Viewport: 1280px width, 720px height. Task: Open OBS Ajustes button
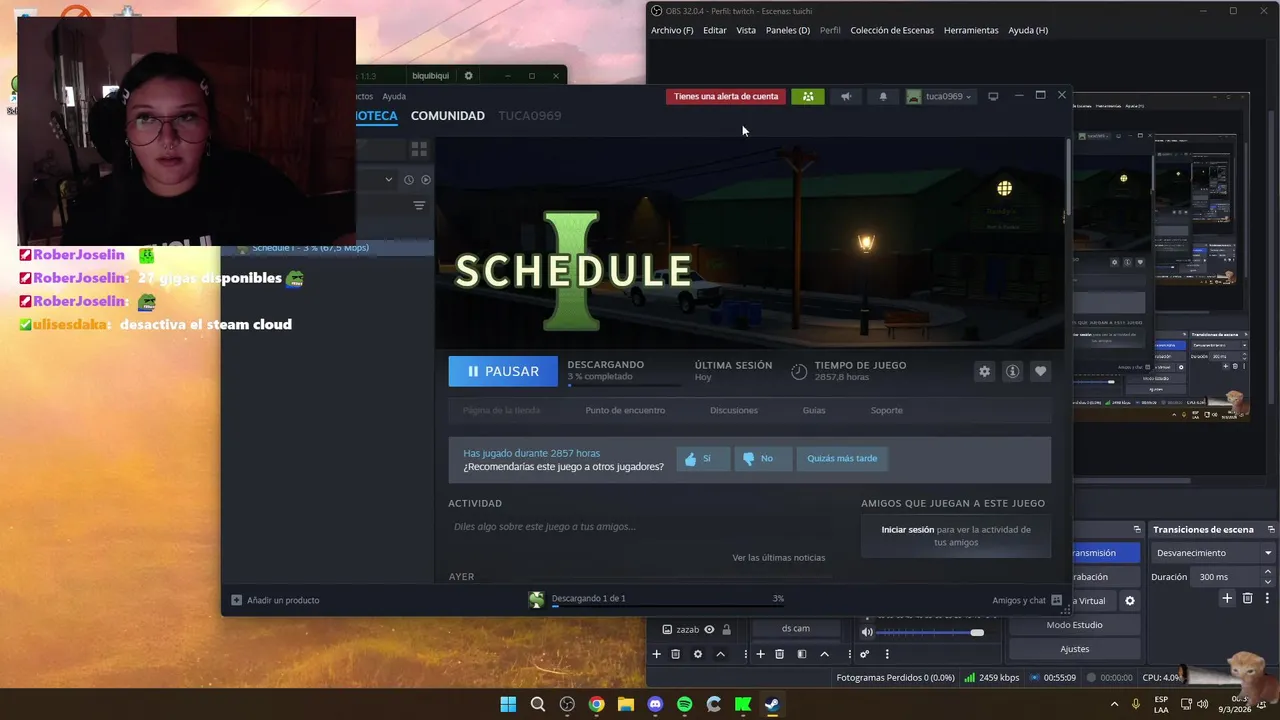point(1074,649)
